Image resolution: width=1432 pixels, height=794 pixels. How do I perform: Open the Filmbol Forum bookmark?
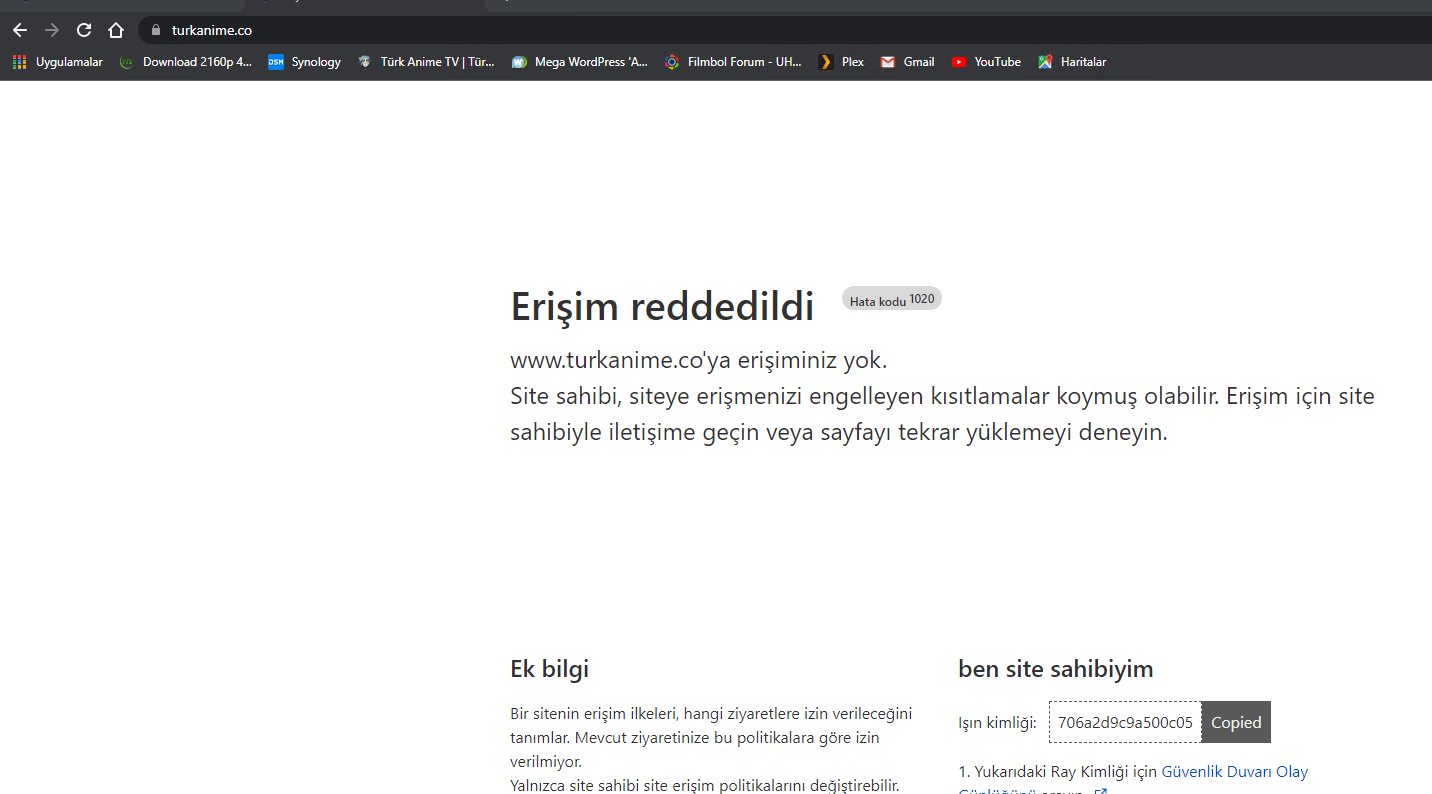click(x=734, y=62)
